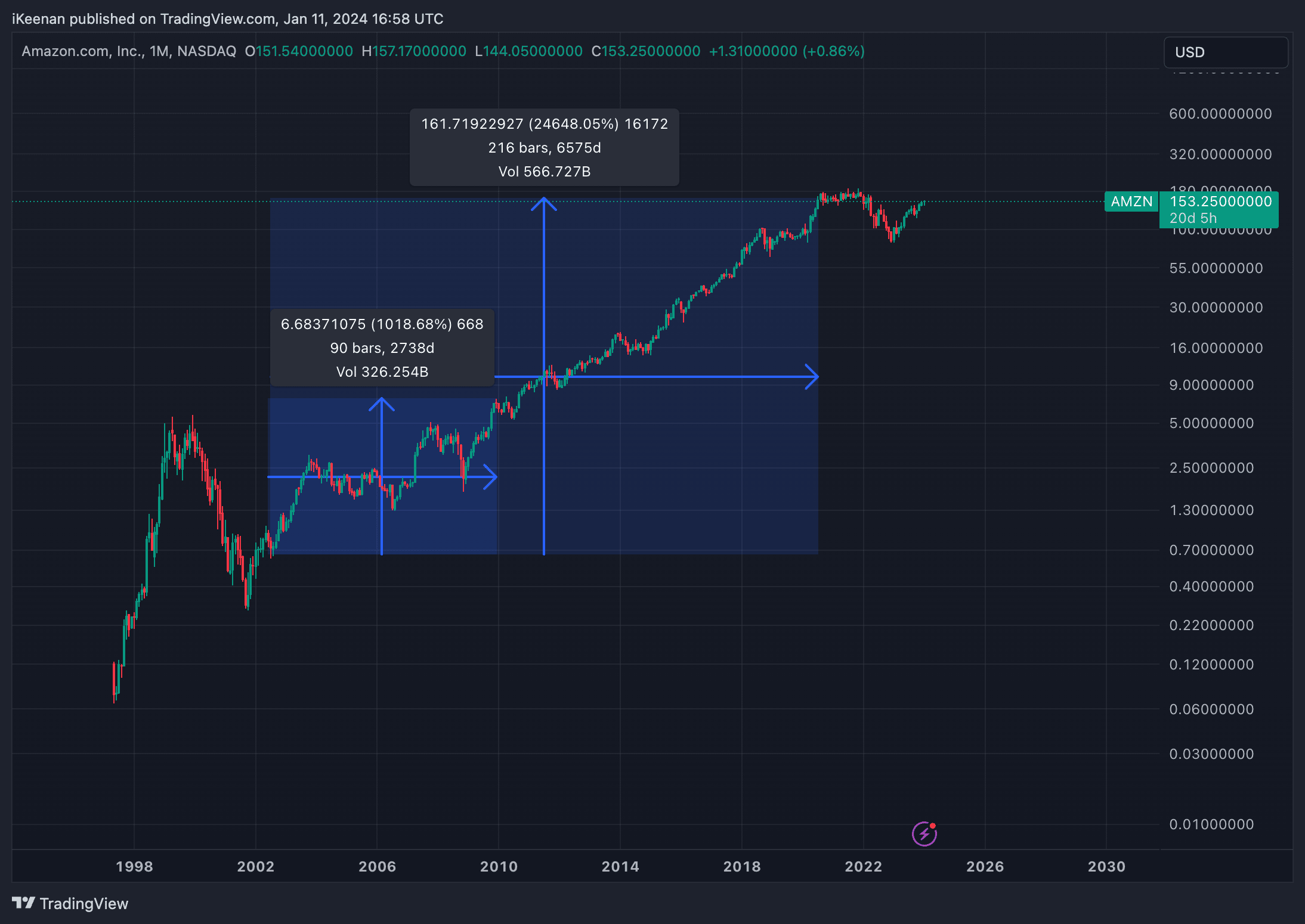Click the 55.00000000 price axis label

tap(1216, 268)
